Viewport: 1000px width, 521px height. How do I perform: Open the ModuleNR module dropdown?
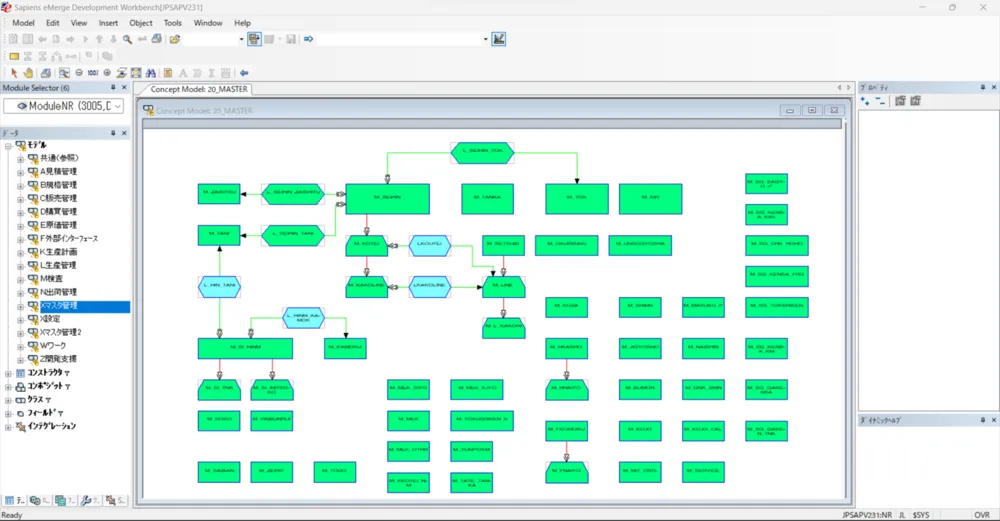(x=118, y=106)
